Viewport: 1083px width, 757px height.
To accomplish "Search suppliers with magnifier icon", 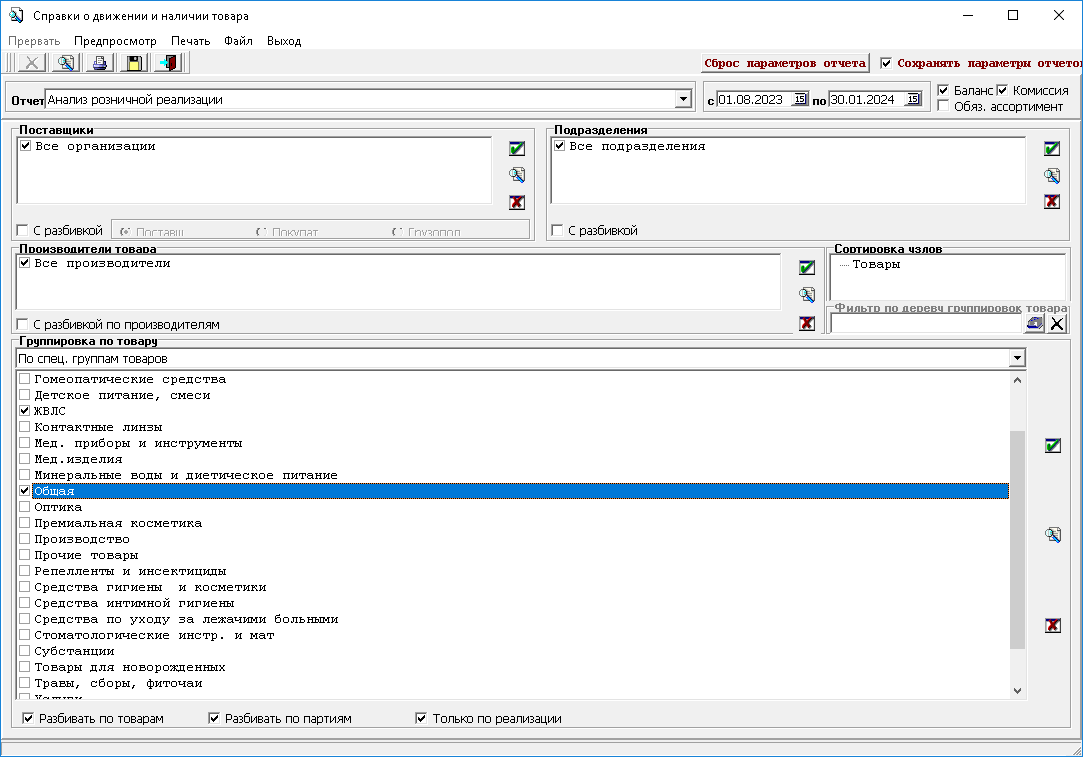I will (x=517, y=175).
